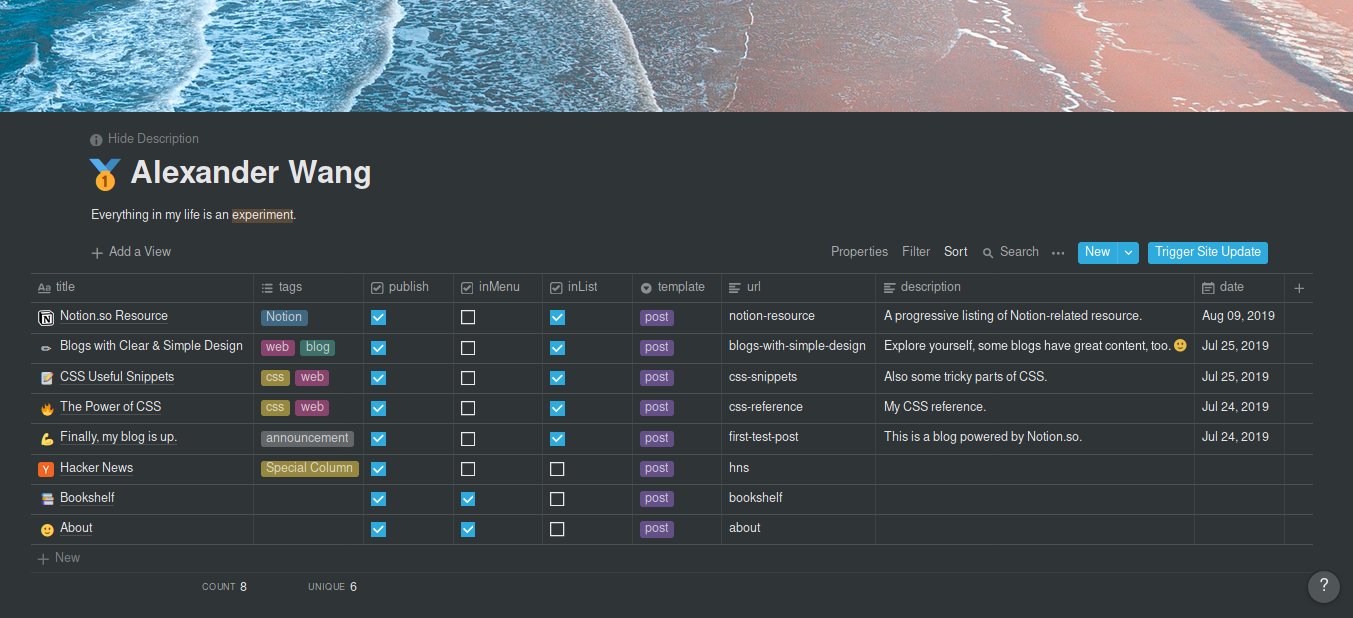The image size is (1353, 618).
Task: Click the description text Everything in my life
Action: pyautogui.click(x=193, y=215)
